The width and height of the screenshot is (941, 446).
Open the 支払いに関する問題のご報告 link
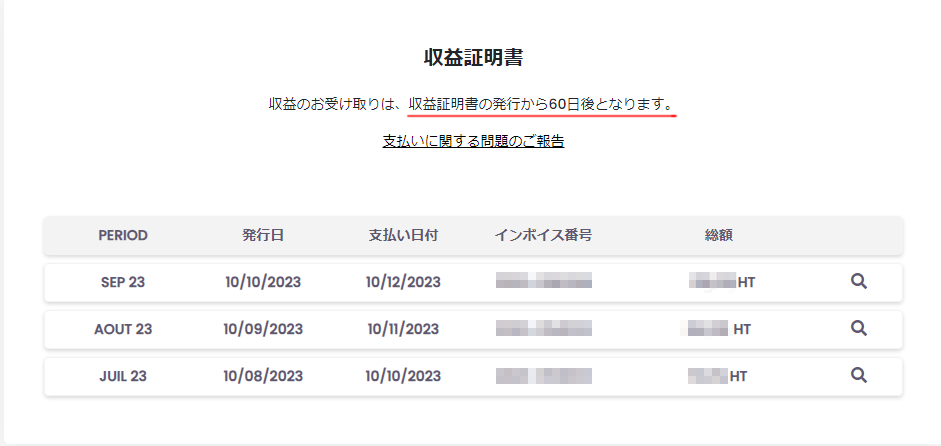(473, 141)
